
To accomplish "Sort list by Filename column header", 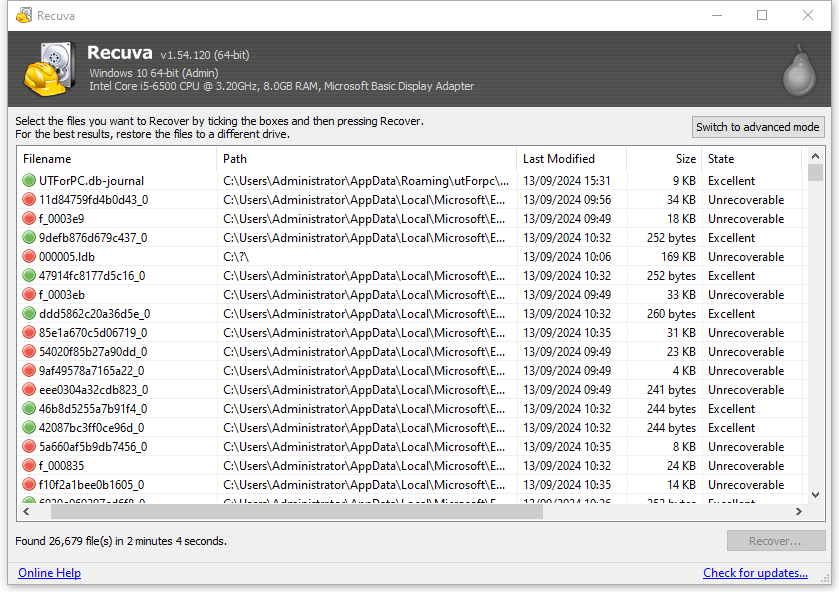I will coord(117,159).
